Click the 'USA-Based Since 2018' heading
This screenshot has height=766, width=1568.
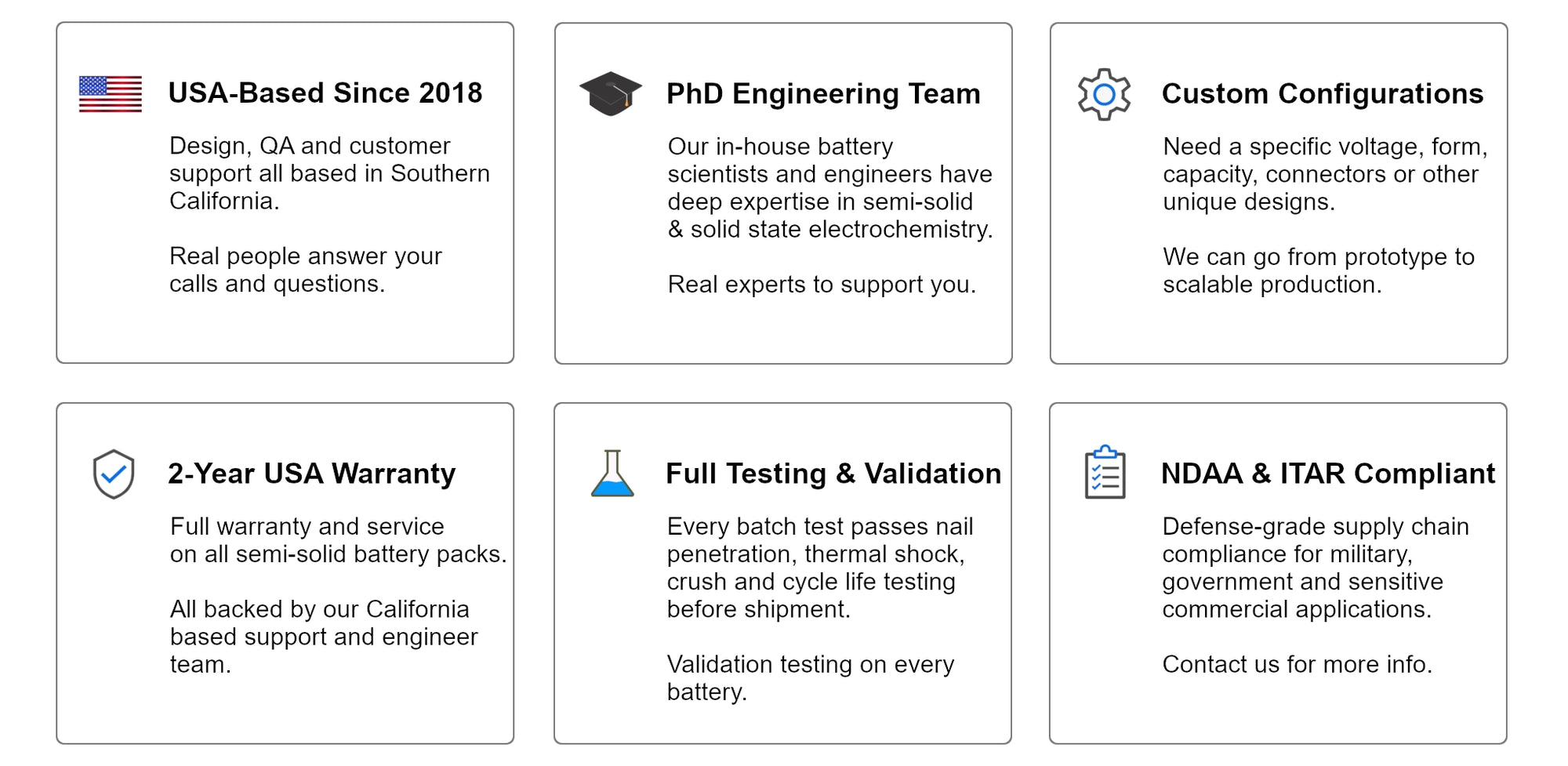click(325, 93)
